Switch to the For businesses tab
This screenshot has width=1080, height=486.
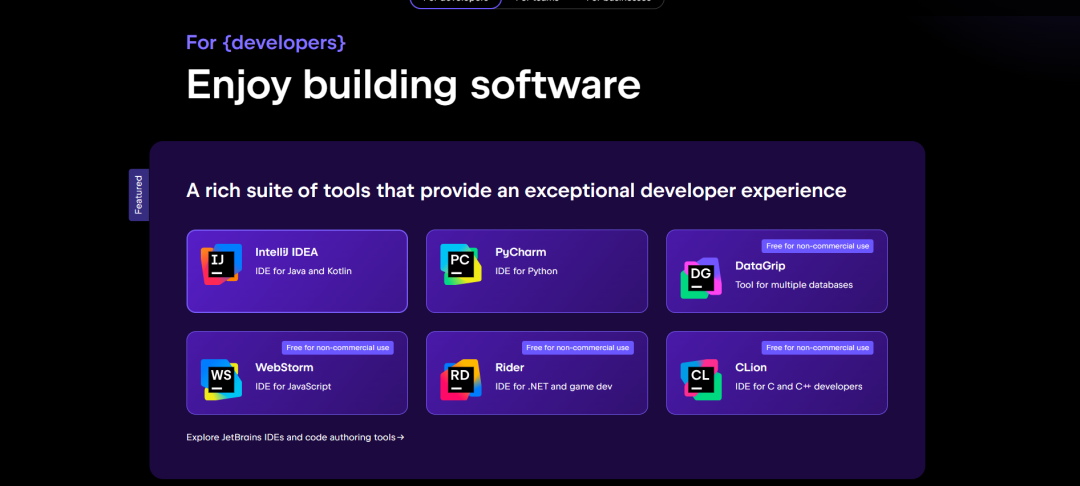(x=622, y=2)
